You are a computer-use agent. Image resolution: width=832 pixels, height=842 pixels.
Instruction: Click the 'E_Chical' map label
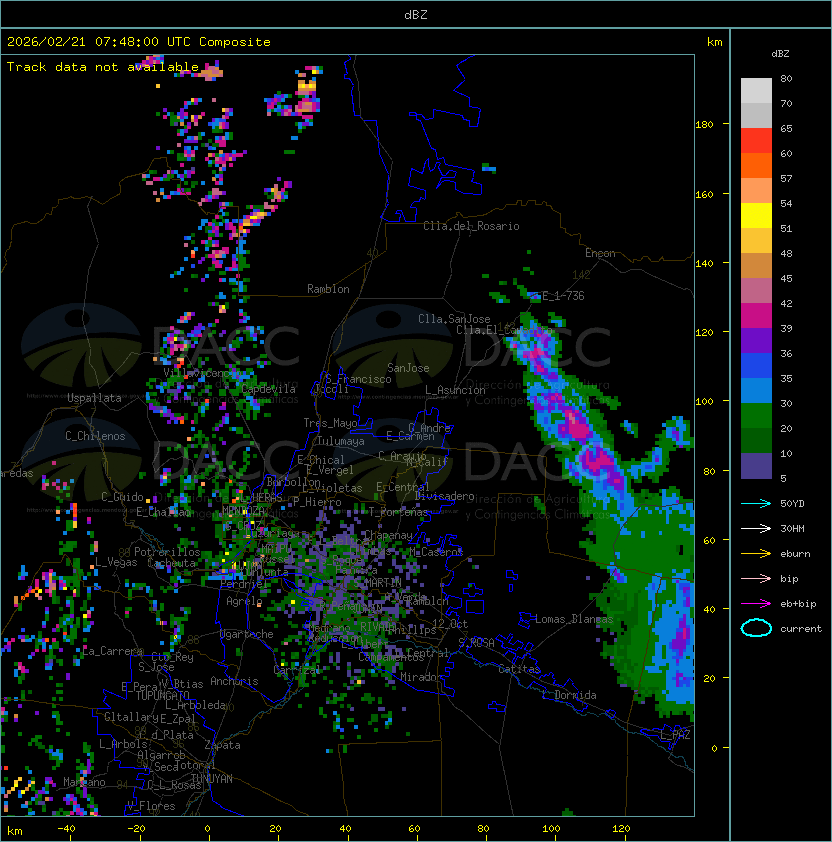(x=321, y=460)
